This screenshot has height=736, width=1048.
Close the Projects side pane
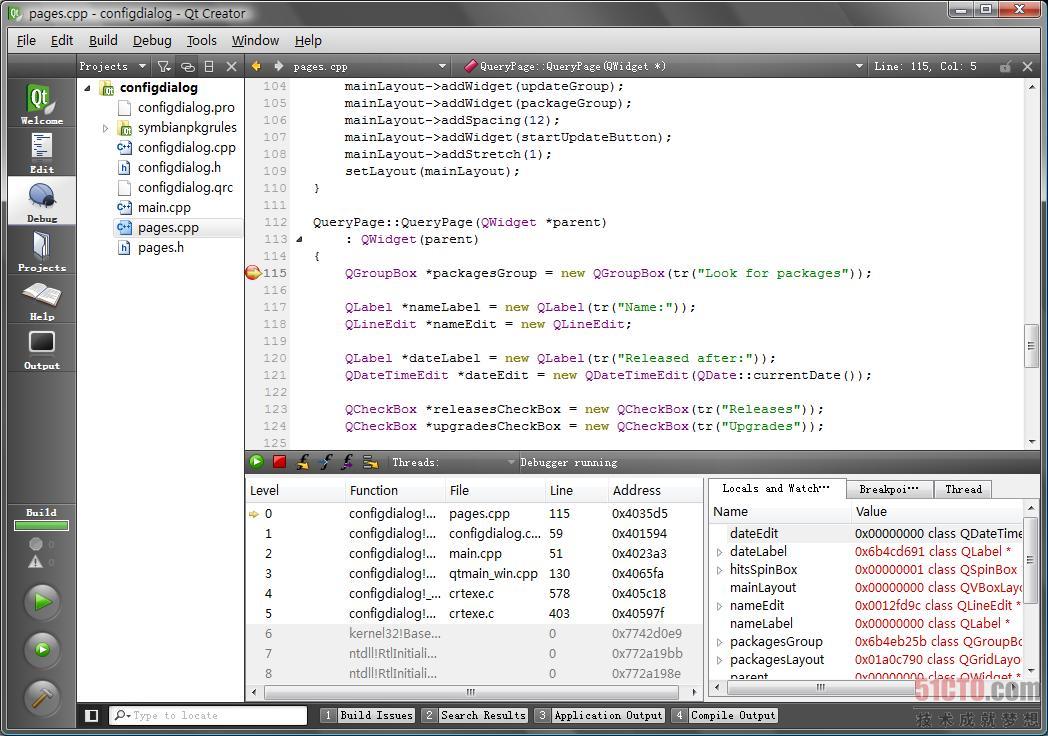click(231, 66)
